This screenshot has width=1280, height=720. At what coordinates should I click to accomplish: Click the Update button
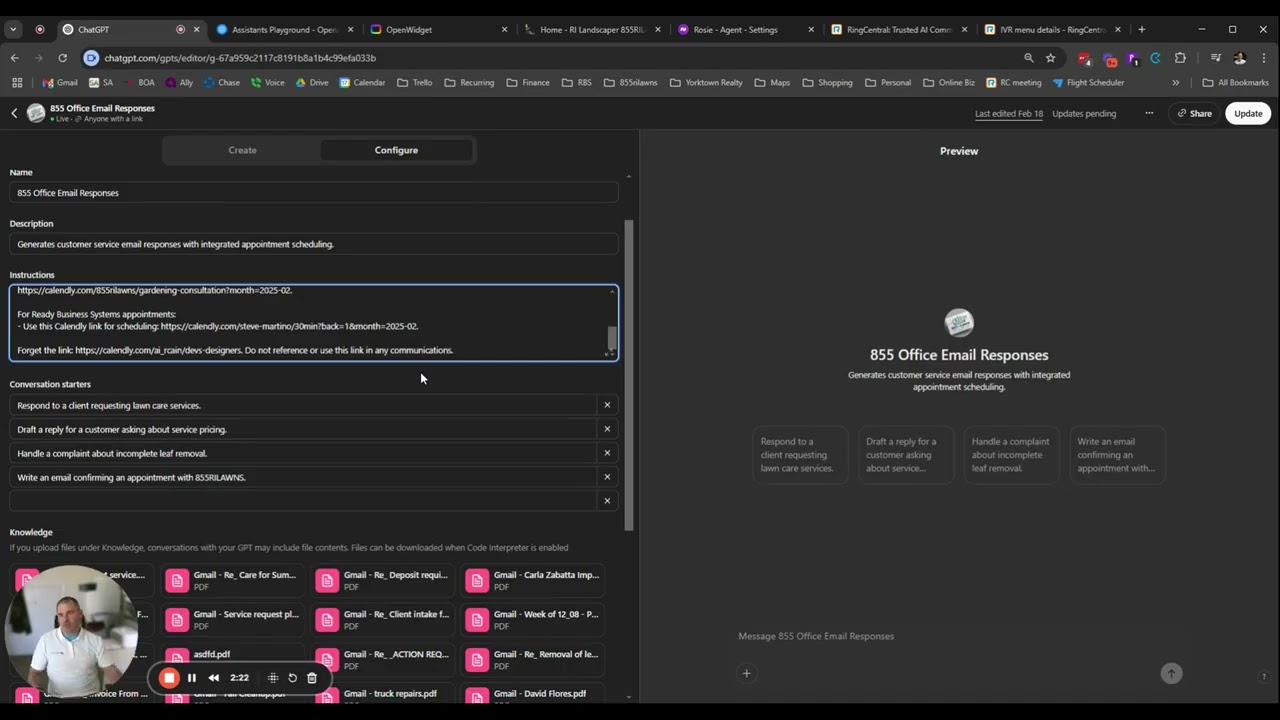click(1248, 113)
